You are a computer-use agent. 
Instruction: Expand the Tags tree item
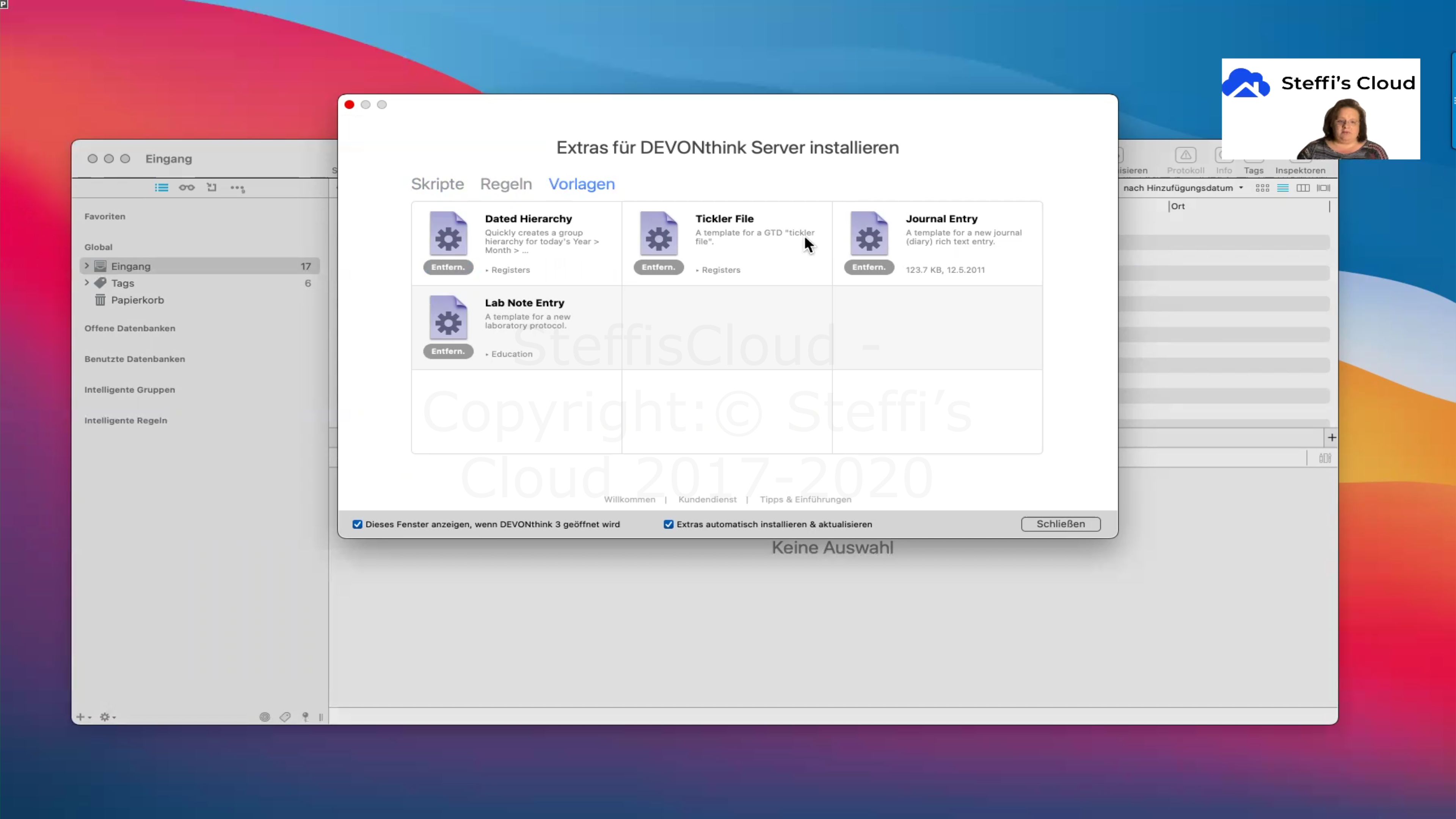click(x=87, y=282)
